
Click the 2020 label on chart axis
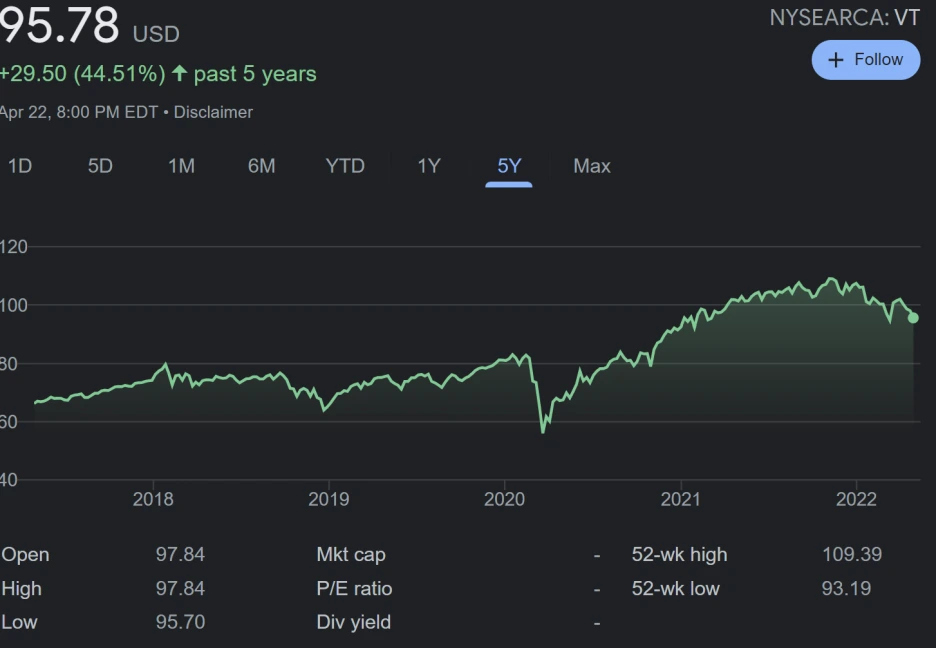click(504, 499)
